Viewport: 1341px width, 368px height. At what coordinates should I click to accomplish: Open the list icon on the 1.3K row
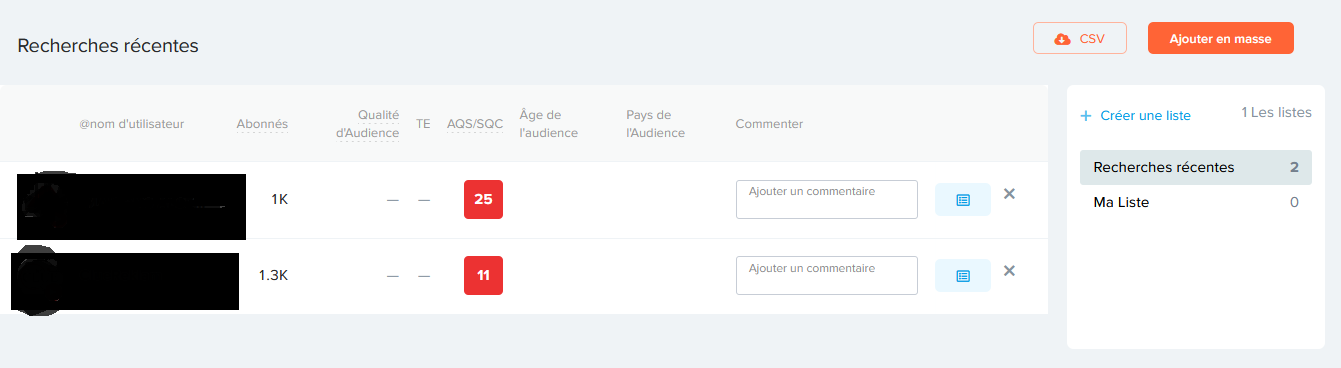pyautogui.click(x=962, y=275)
